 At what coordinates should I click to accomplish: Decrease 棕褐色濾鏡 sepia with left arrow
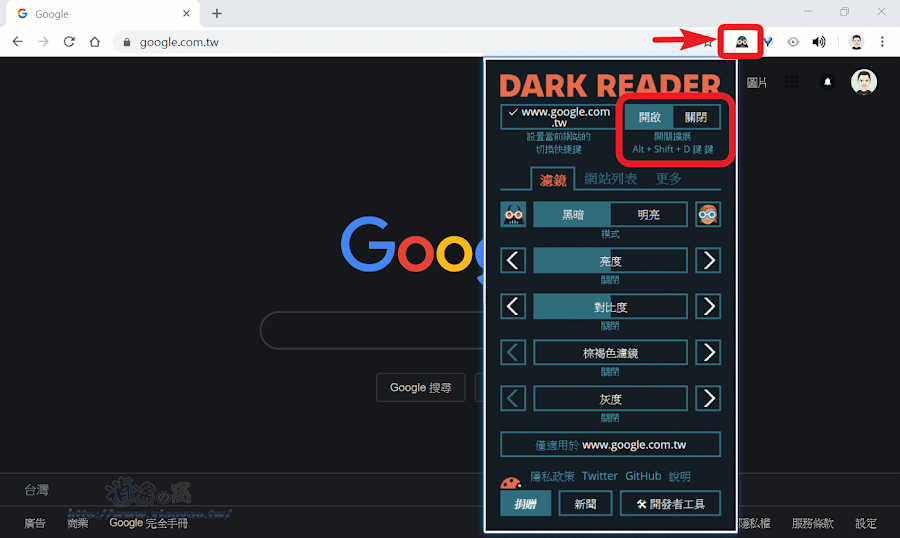[513, 353]
